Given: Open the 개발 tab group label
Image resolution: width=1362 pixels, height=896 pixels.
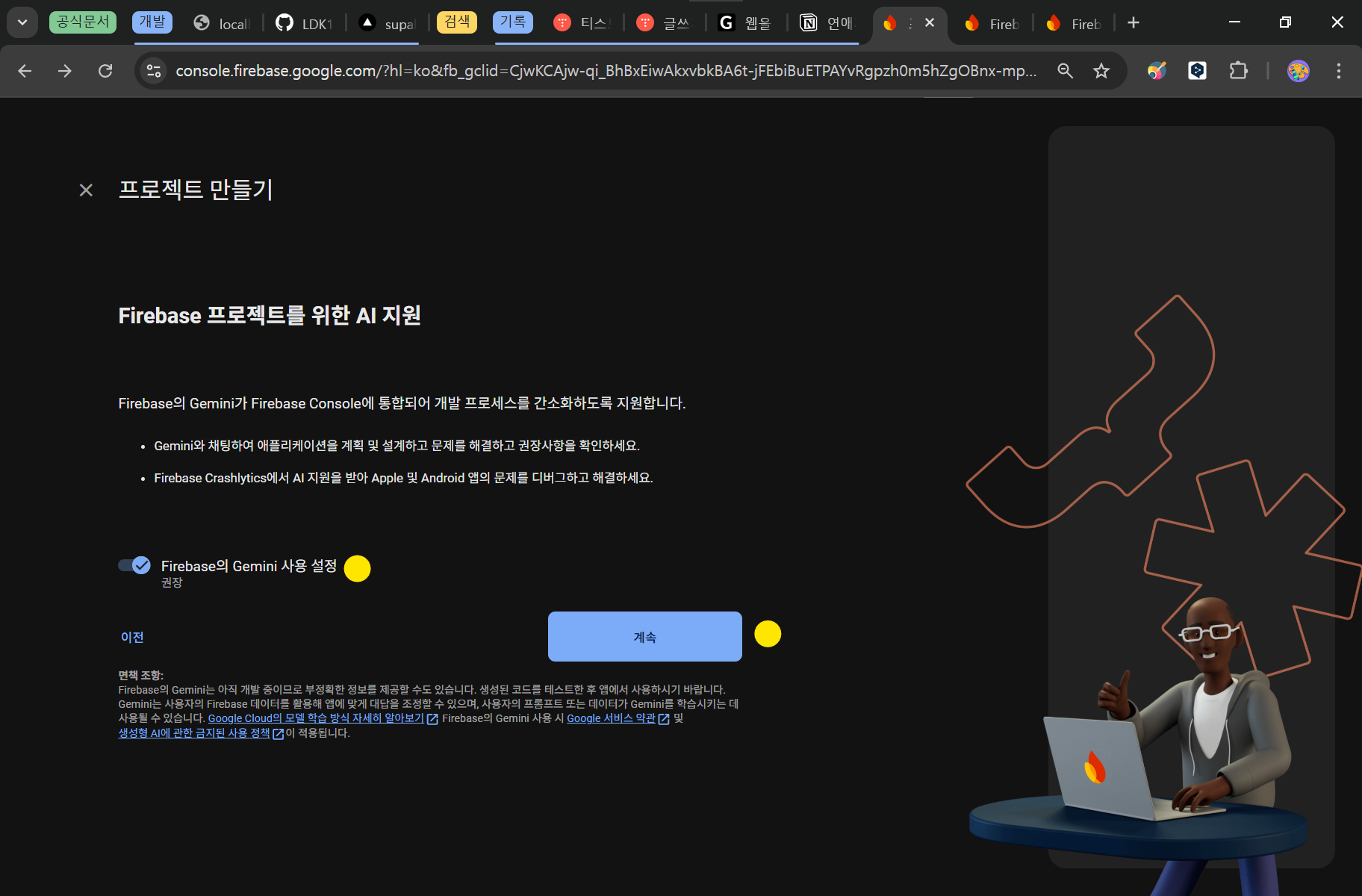Looking at the screenshot, I should (x=152, y=22).
